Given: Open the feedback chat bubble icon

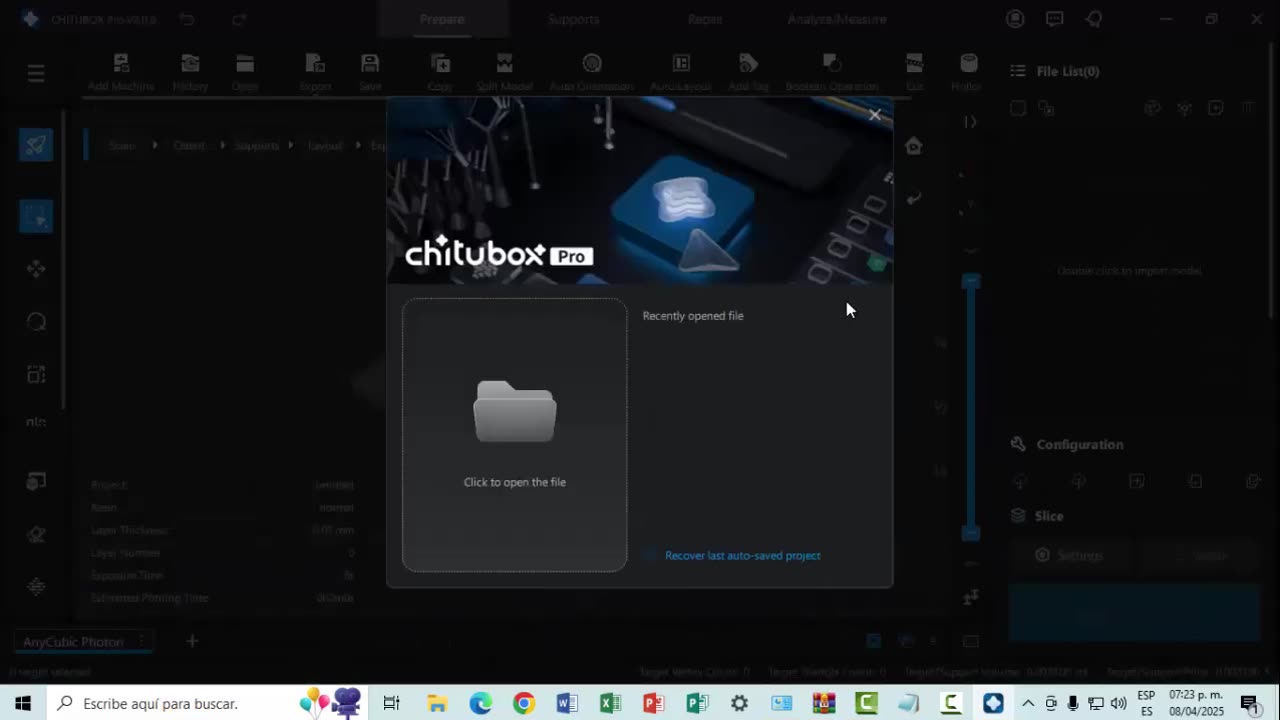Looking at the screenshot, I should (x=1054, y=19).
